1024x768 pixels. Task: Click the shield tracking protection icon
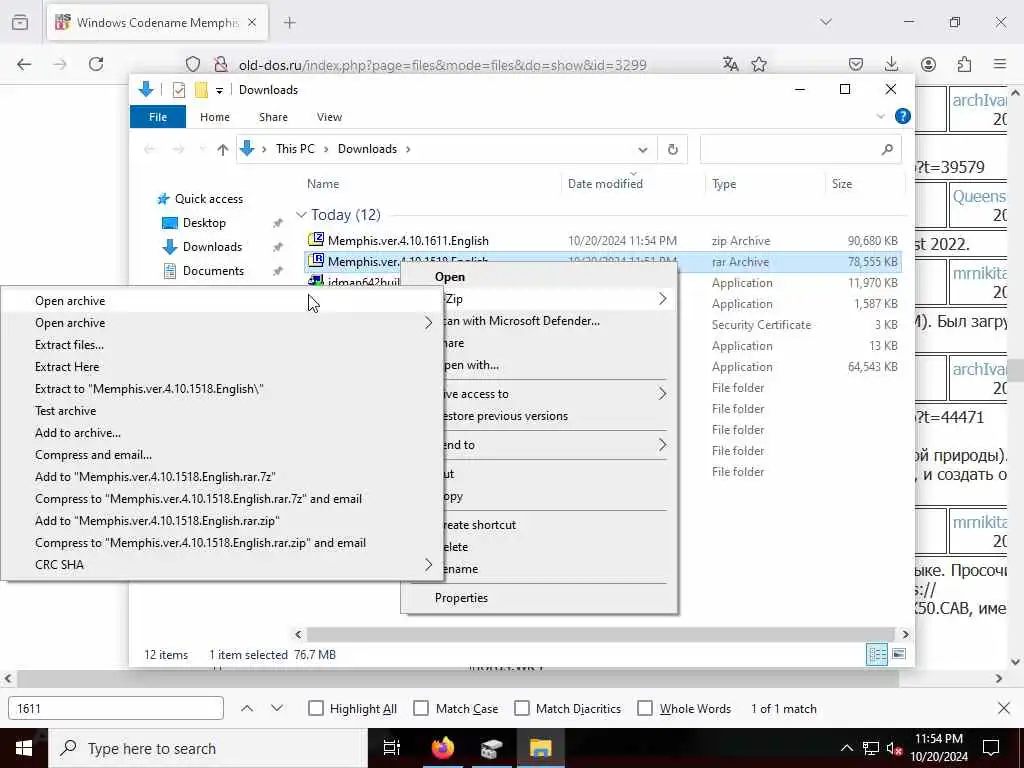193,64
